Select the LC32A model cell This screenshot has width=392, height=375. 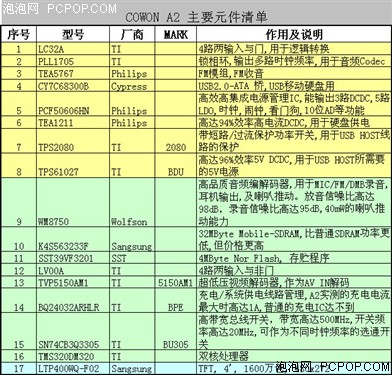(73, 49)
